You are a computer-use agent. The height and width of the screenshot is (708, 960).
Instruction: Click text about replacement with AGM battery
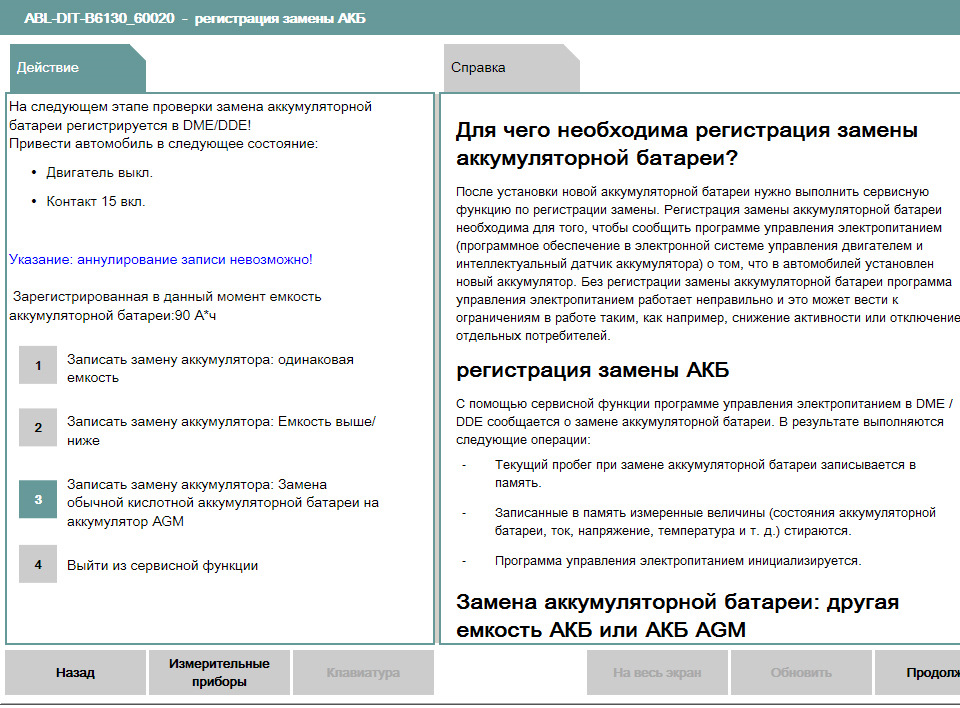pos(223,503)
